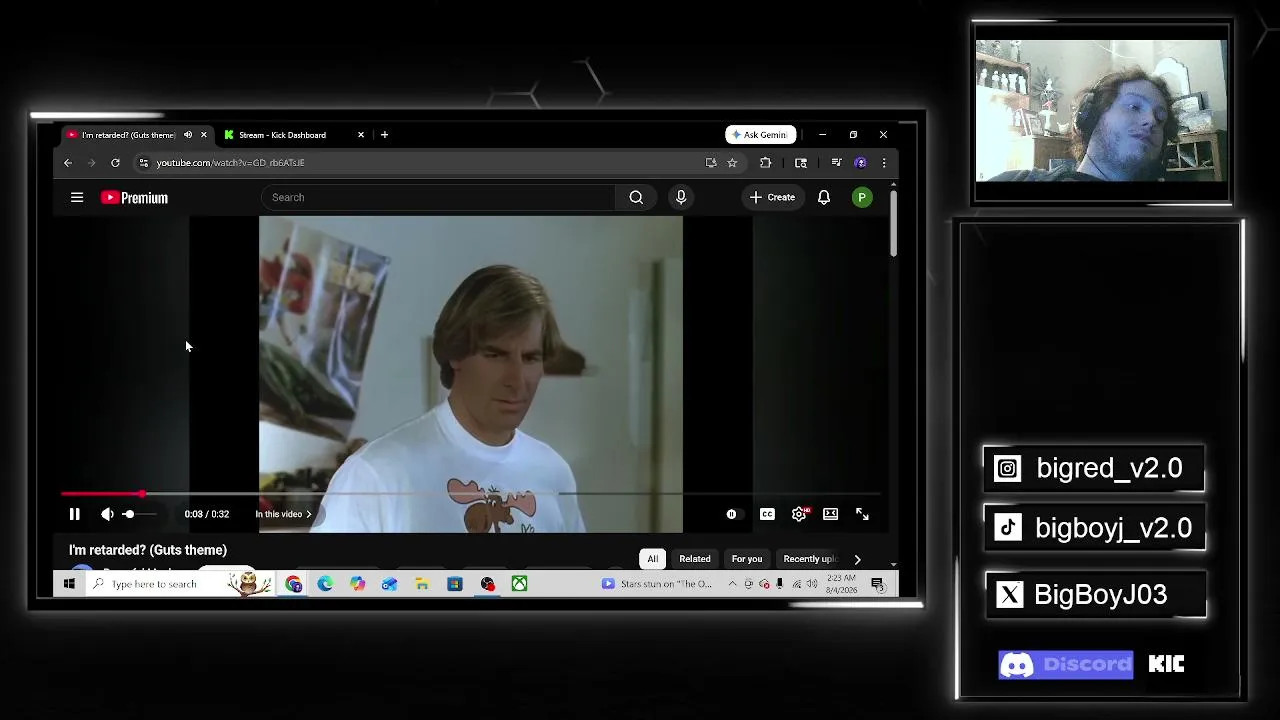Mute the video with the speaker icon
Viewport: 1280px width, 720px height.
pos(107,514)
